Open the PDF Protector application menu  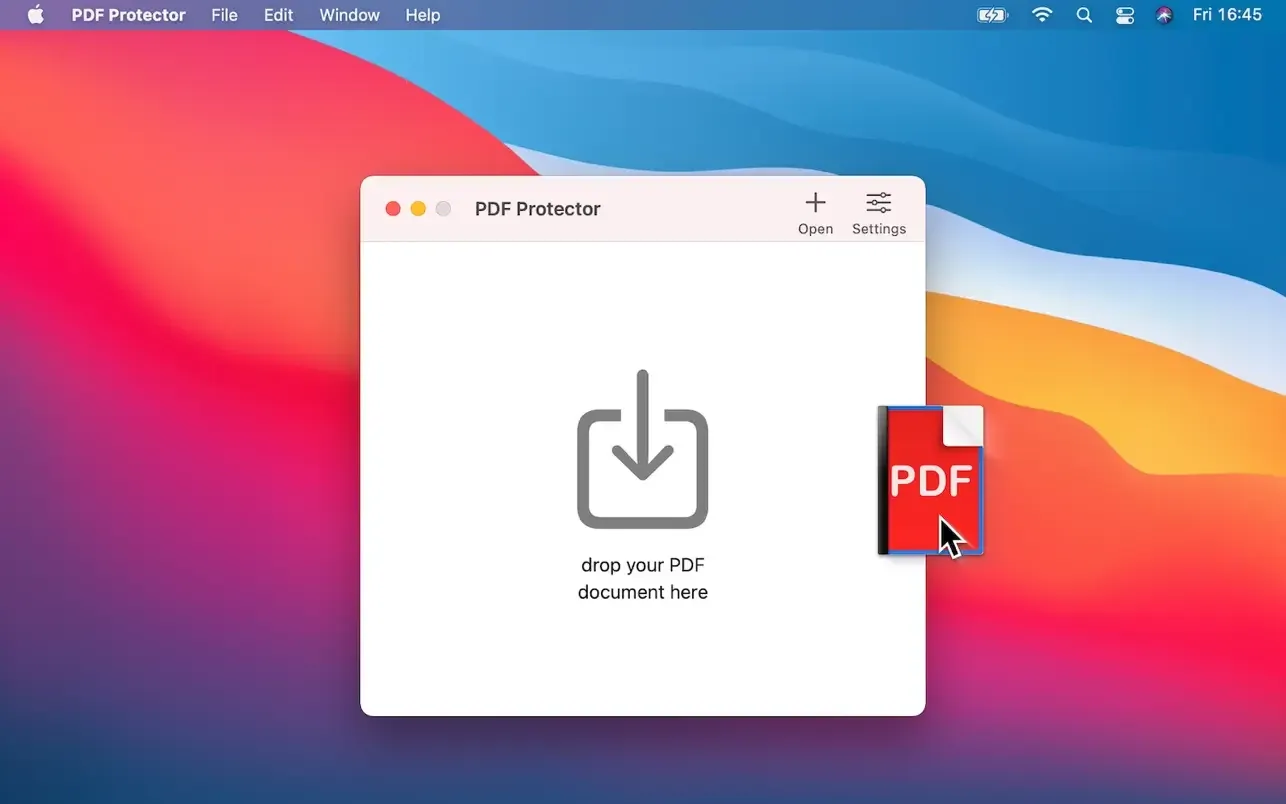[x=128, y=15]
